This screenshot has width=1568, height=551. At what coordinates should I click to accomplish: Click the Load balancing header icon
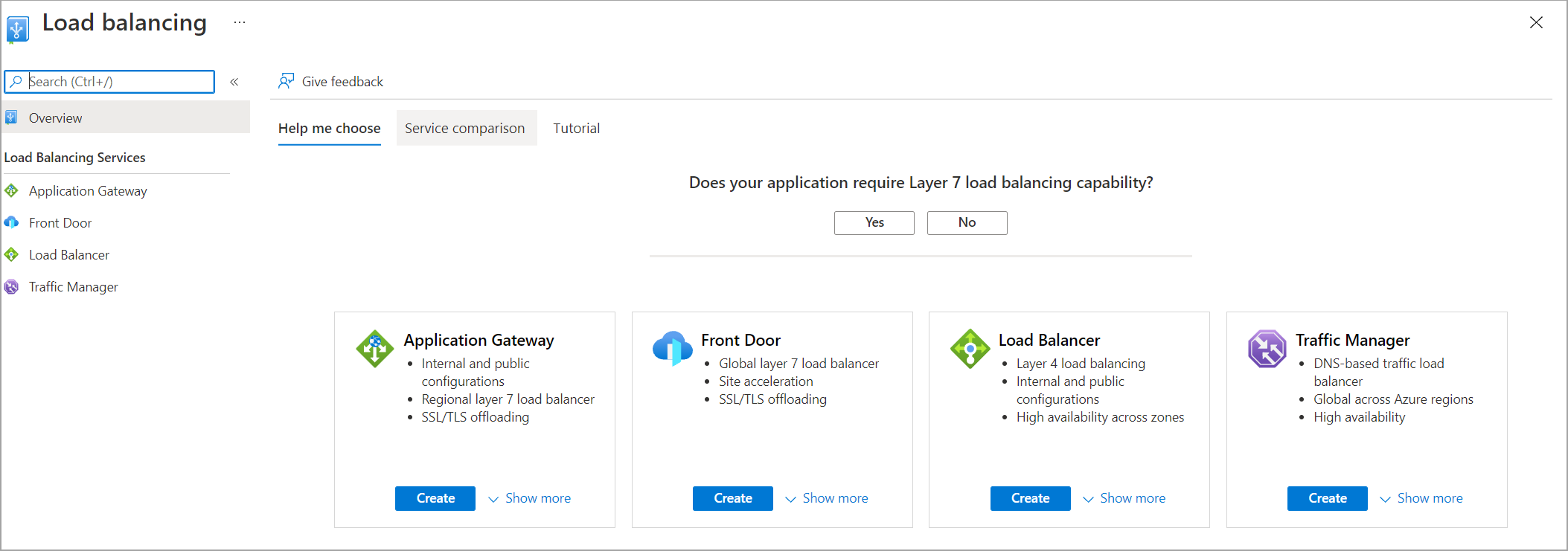(x=17, y=29)
